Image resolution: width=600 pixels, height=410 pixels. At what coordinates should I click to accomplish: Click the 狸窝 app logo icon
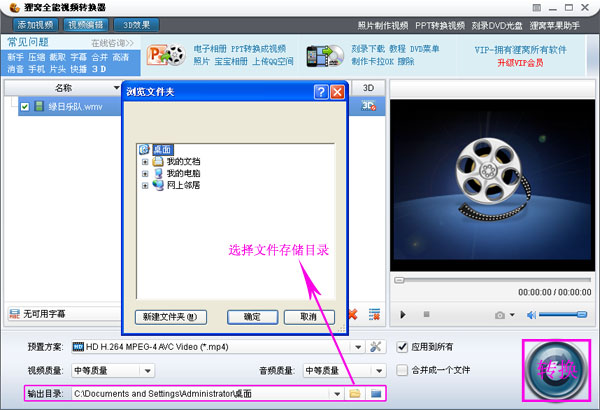click(14, 8)
